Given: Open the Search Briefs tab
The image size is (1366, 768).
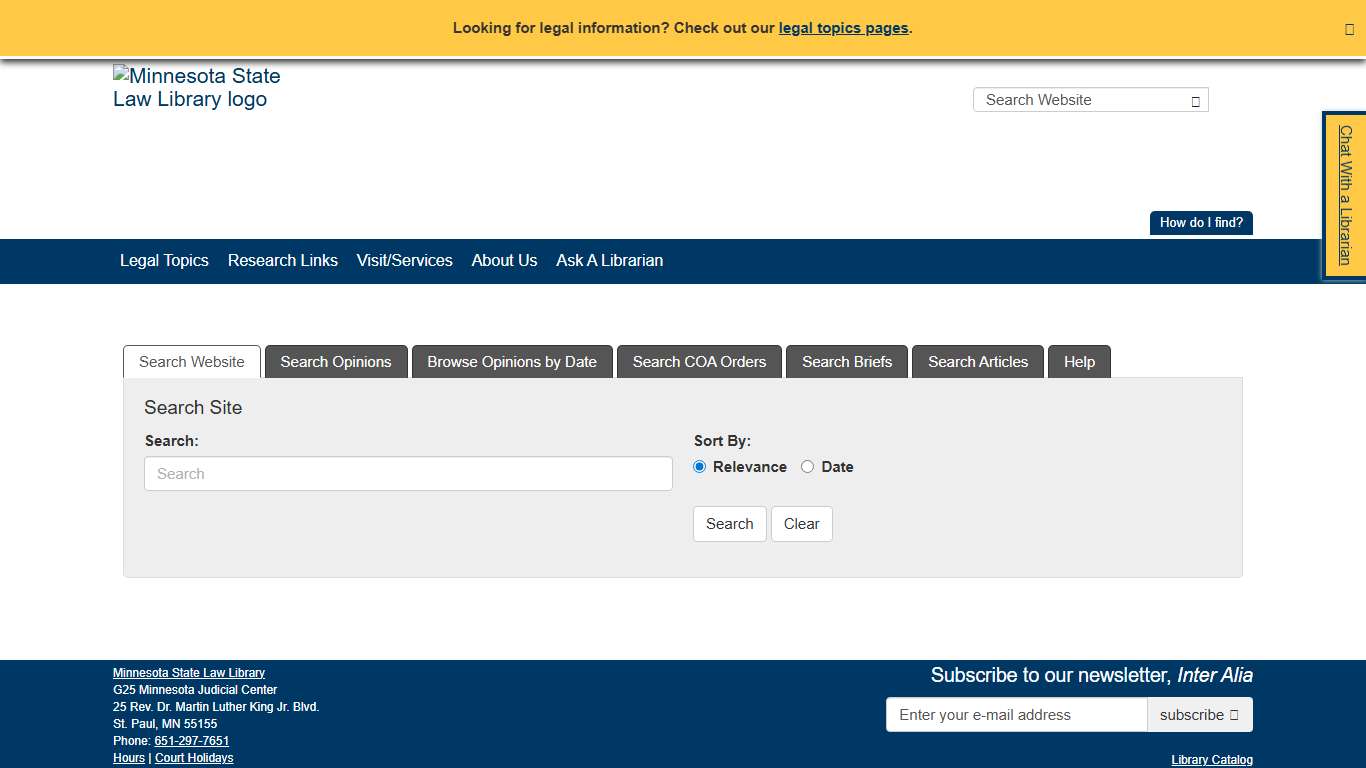Looking at the screenshot, I should click(846, 361).
